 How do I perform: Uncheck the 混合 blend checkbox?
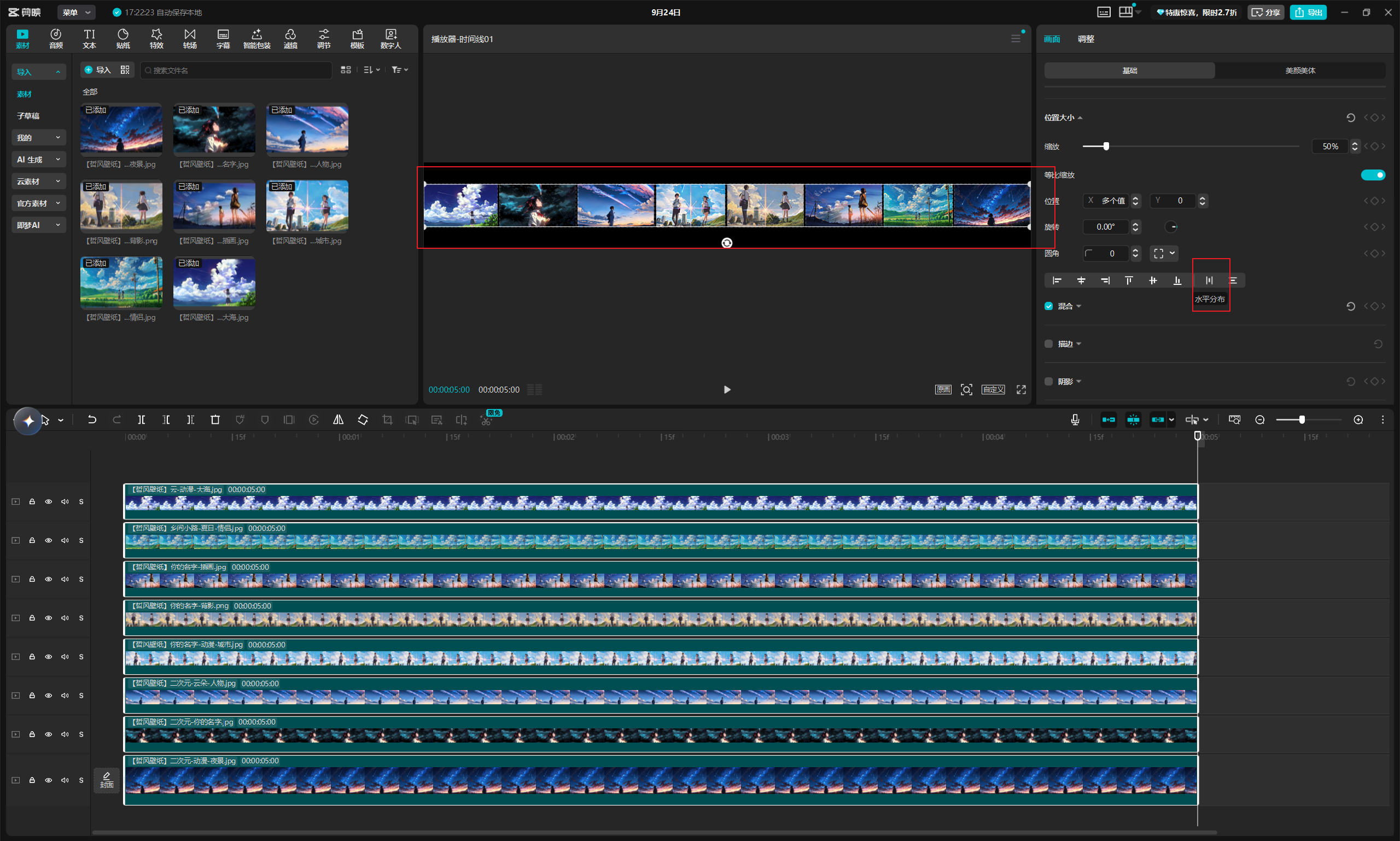[x=1048, y=306]
